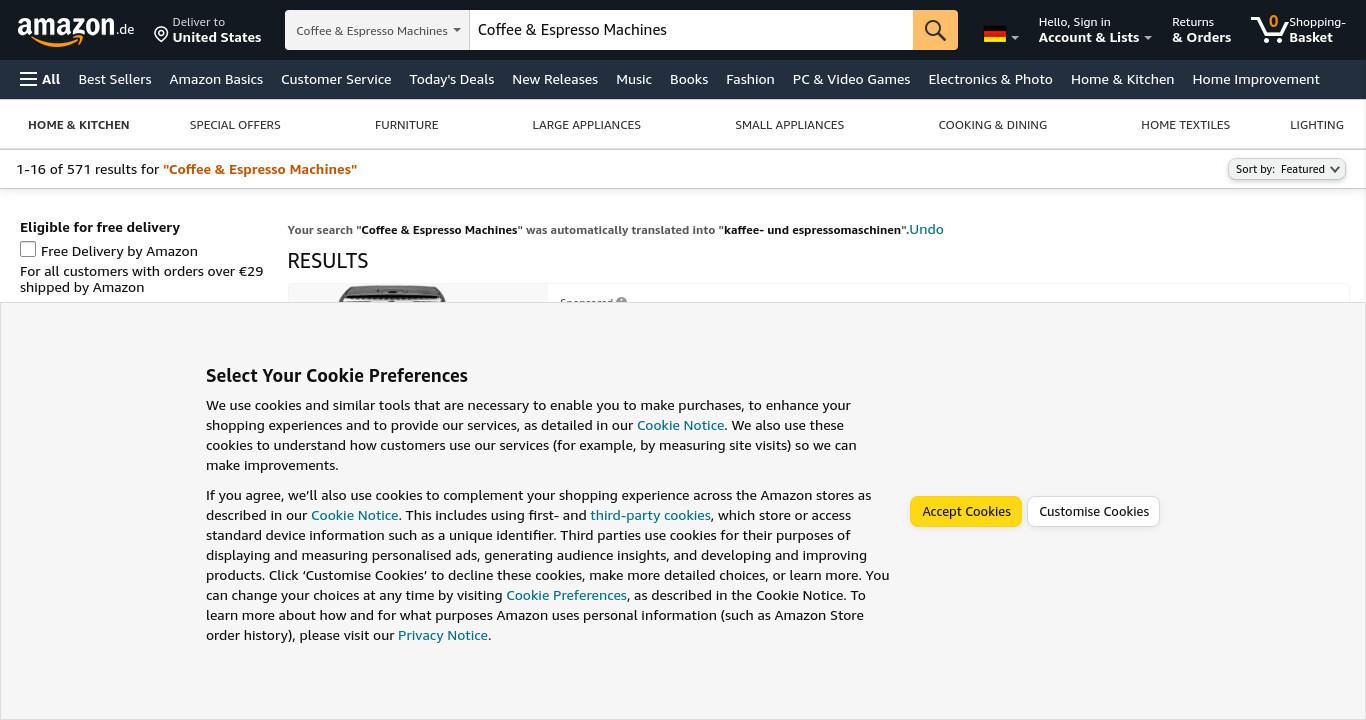1366x720 pixels.
Task: Open the first Cookie Notice link
Action: click(x=680, y=425)
